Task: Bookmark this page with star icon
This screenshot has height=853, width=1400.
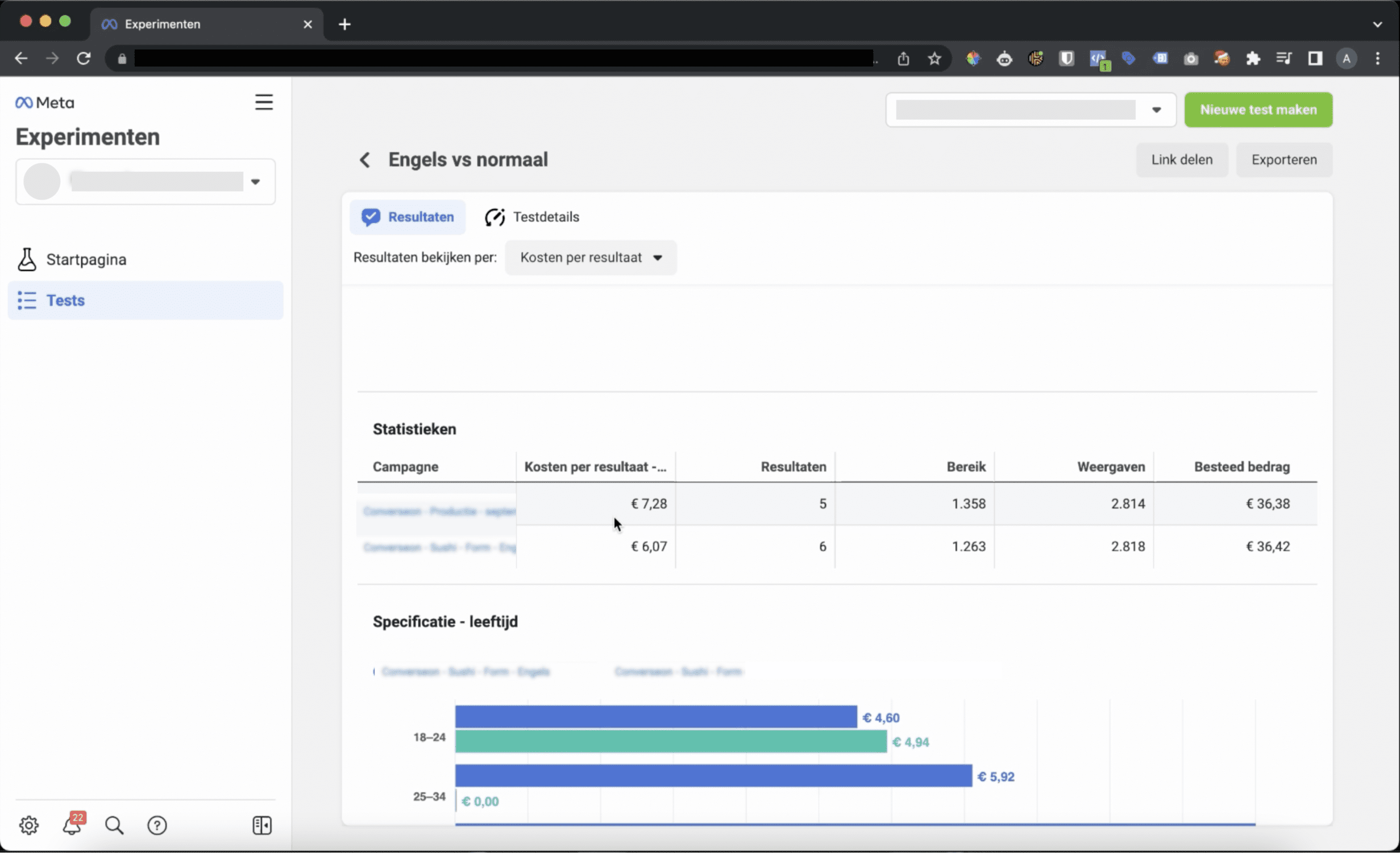Action: [934, 59]
